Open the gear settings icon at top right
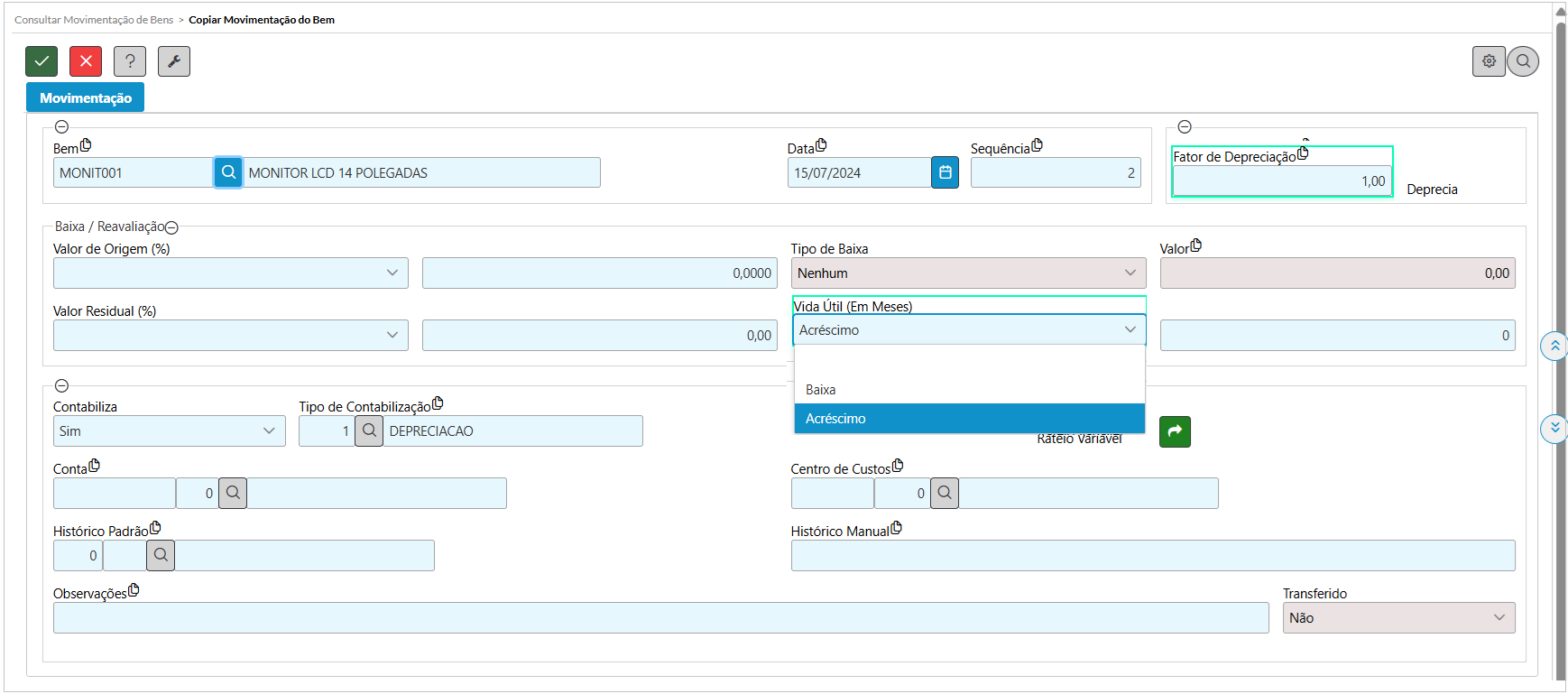The width and height of the screenshot is (1568, 694). [1489, 61]
